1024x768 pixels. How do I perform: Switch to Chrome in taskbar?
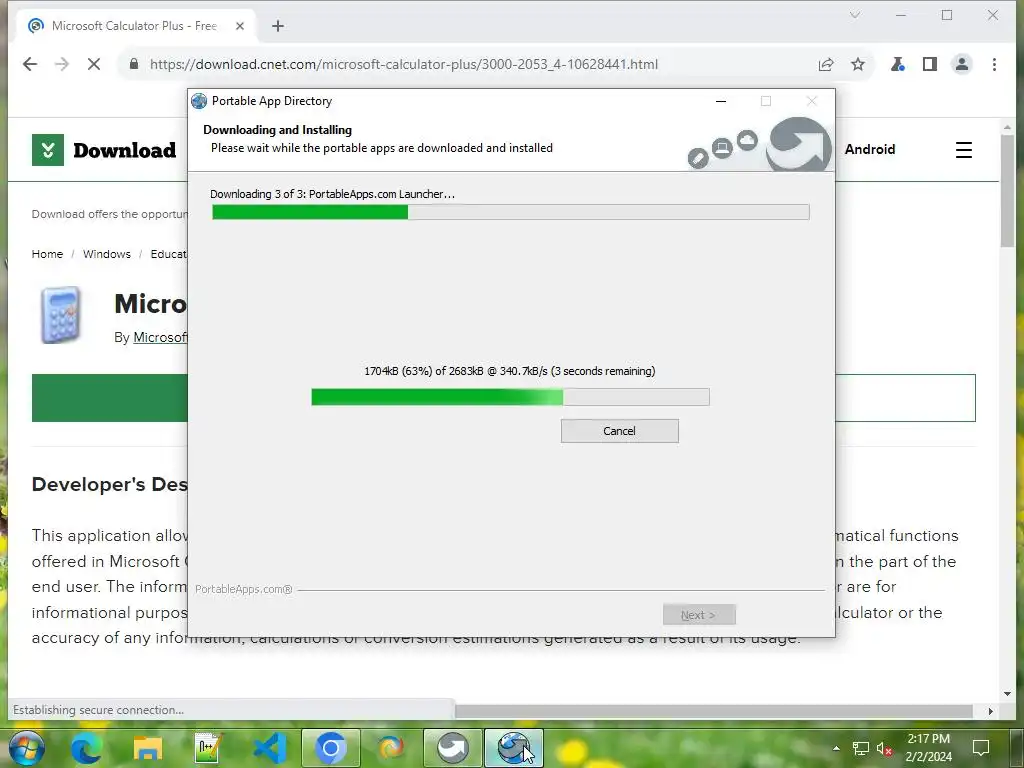(330, 748)
